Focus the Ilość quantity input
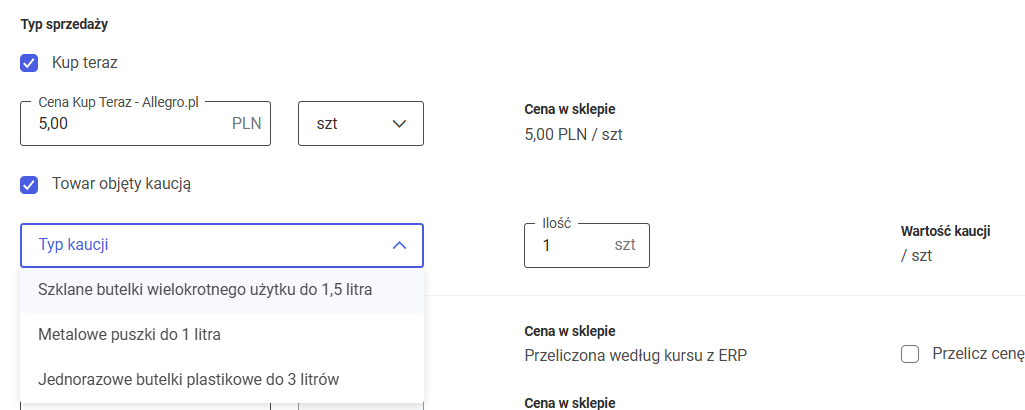This screenshot has height=410, width=1025. pyautogui.click(x=570, y=246)
